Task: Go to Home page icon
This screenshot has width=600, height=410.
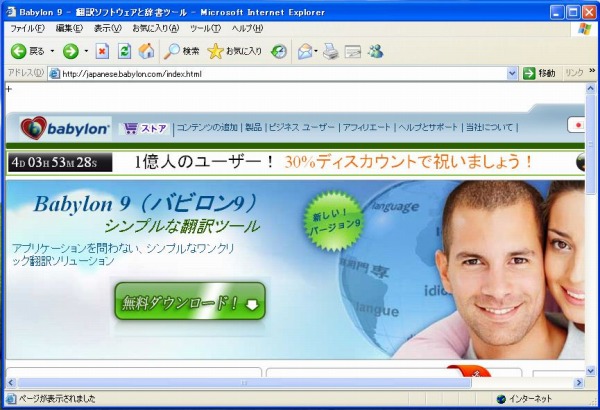Action: pos(146,51)
